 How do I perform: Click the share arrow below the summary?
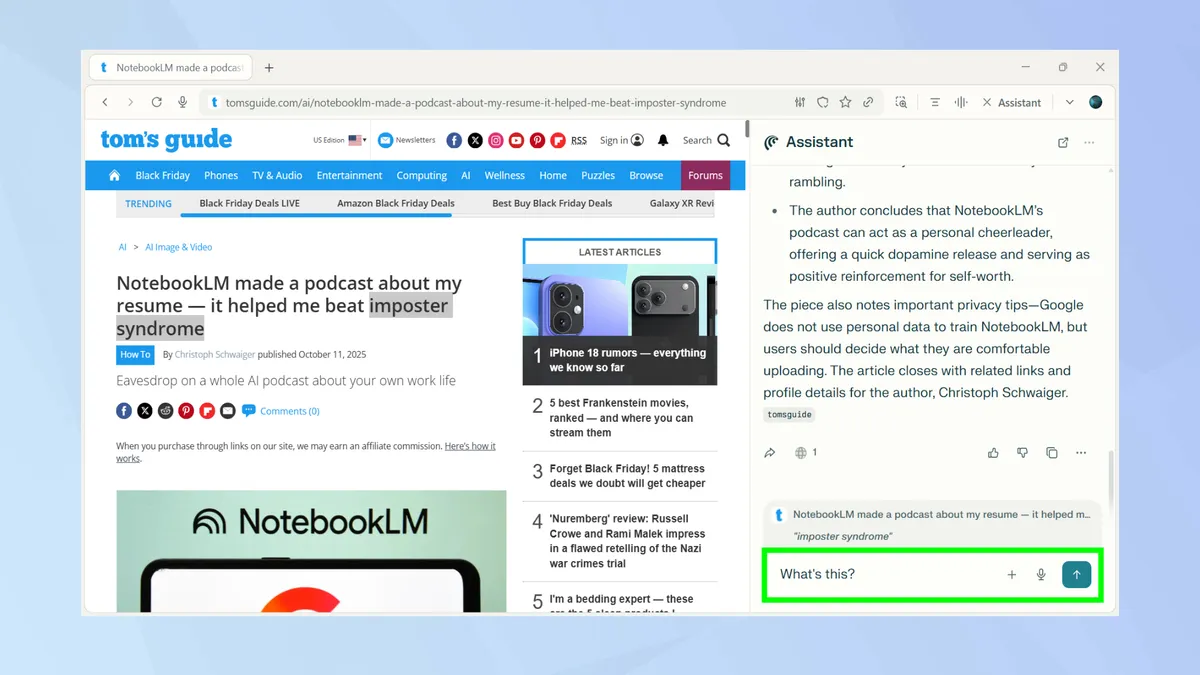[x=770, y=453]
